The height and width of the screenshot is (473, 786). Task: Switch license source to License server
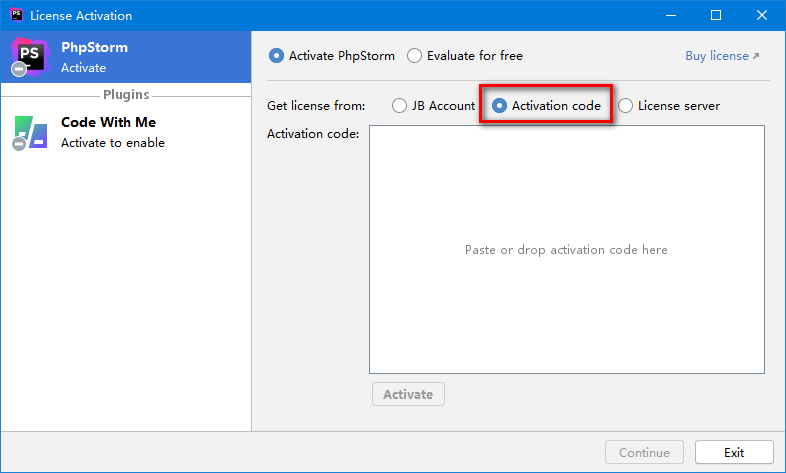tap(626, 106)
